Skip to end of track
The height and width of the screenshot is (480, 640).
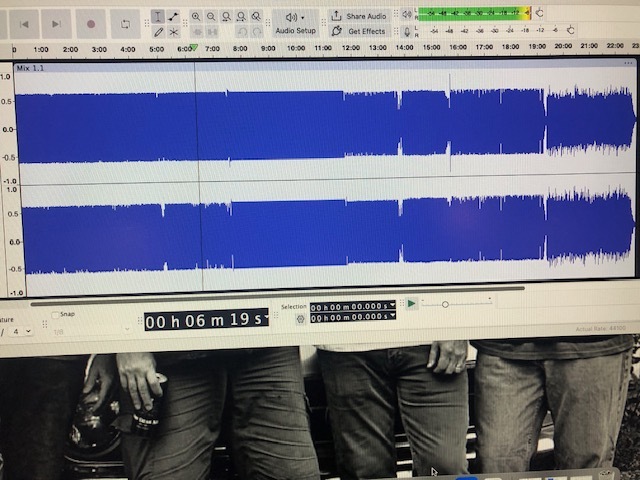point(56,23)
